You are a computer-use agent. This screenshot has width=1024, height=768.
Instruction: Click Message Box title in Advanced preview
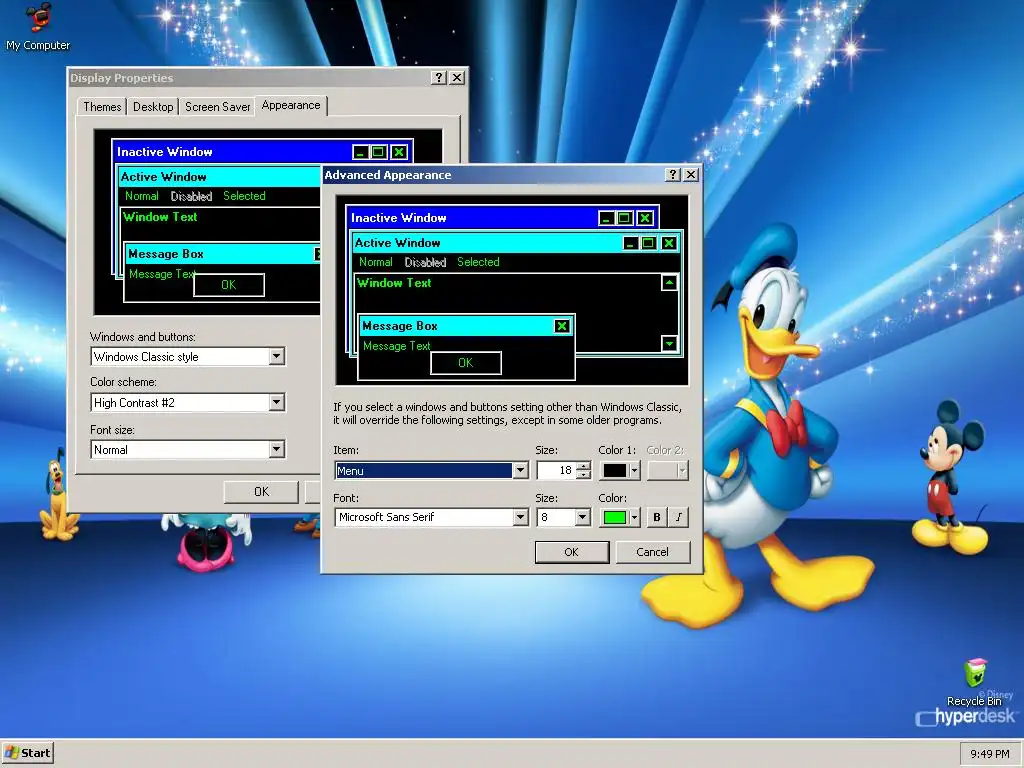coord(400,326)
